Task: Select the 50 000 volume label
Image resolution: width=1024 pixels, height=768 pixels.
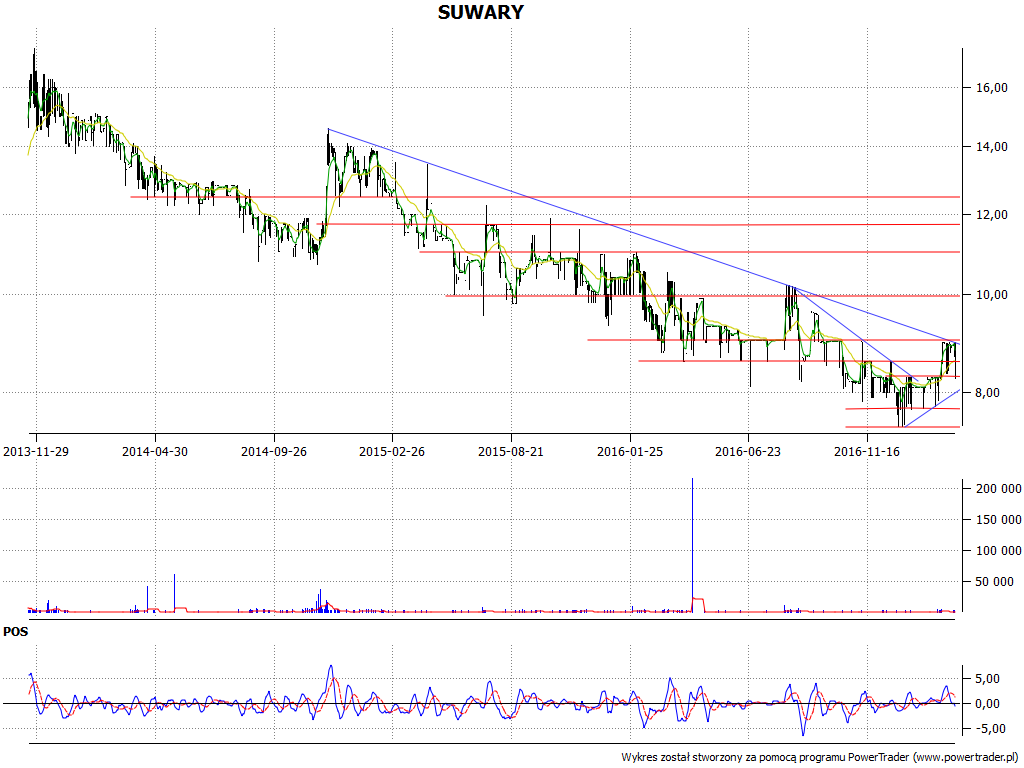Action: click(995, 582)
